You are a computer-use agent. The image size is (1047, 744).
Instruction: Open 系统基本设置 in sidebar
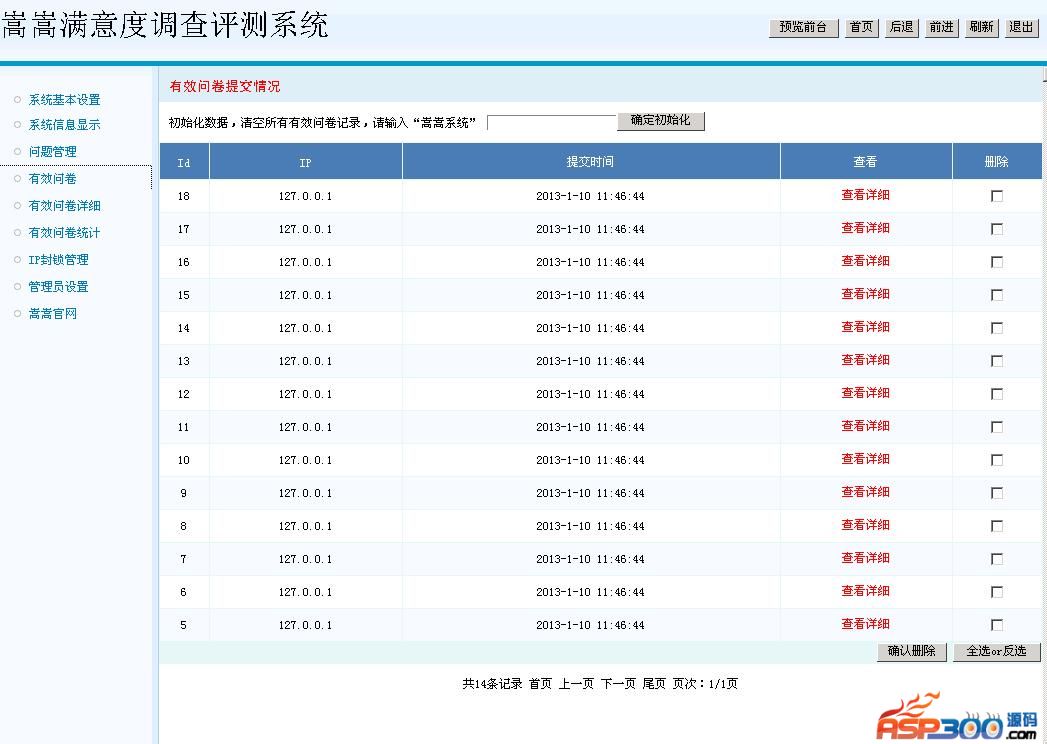[x=64, y=100]
